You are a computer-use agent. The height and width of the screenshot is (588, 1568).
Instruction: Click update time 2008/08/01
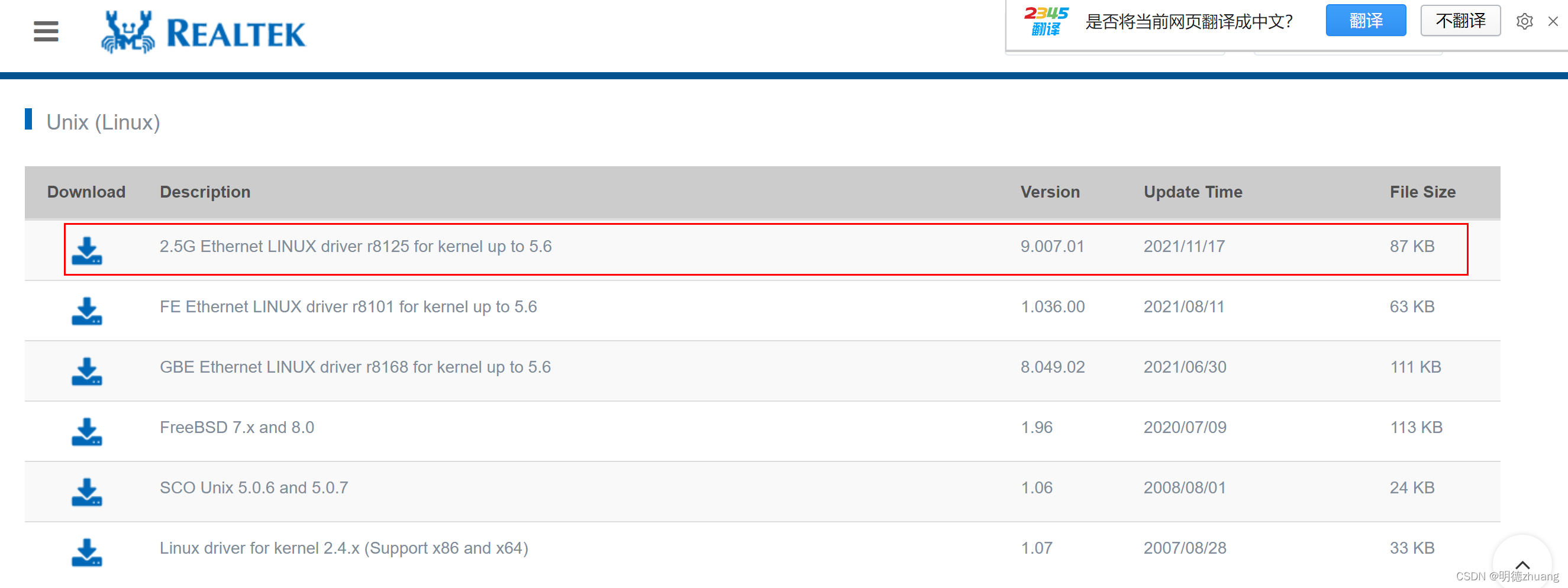(1185, 487)
